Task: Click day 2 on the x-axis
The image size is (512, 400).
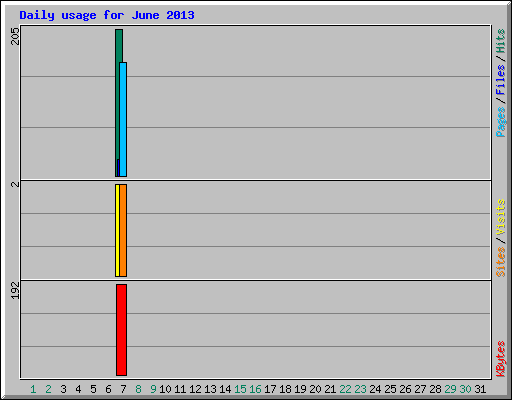Action: click(x=48, y=389)
